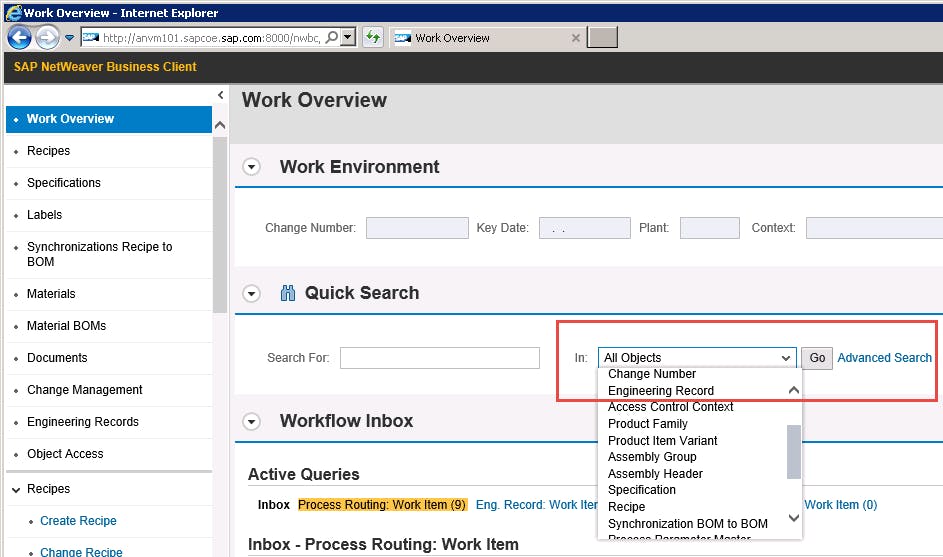Click the dropdown list scrollbar thumb
Image resolution: width=943 pixels, height=557 pixels.
[794, 452]
